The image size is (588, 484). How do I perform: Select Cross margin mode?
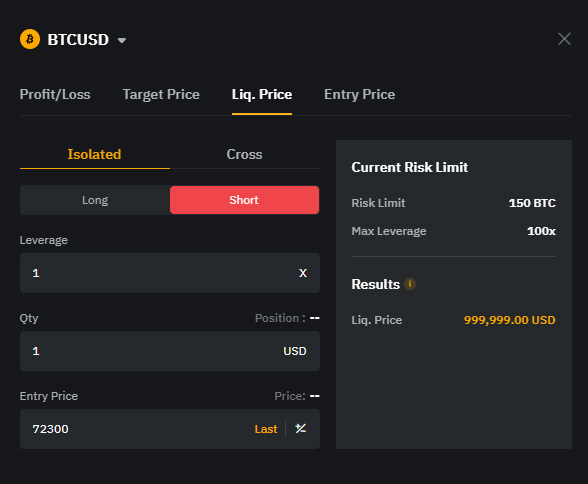pyautogui.click(x=244, y=154)
